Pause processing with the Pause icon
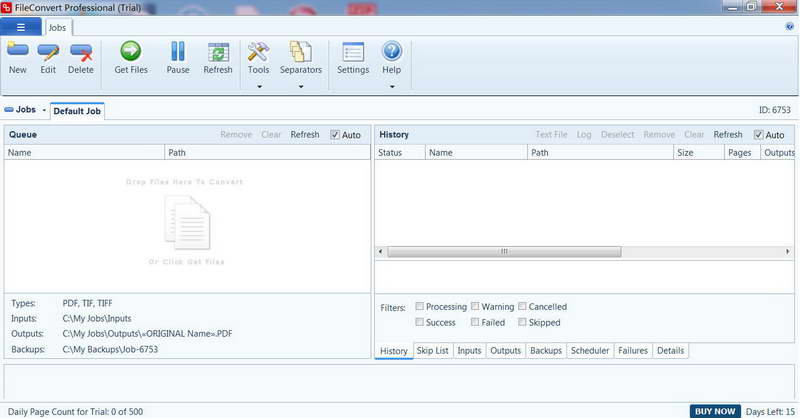 (x=178, y=51)
